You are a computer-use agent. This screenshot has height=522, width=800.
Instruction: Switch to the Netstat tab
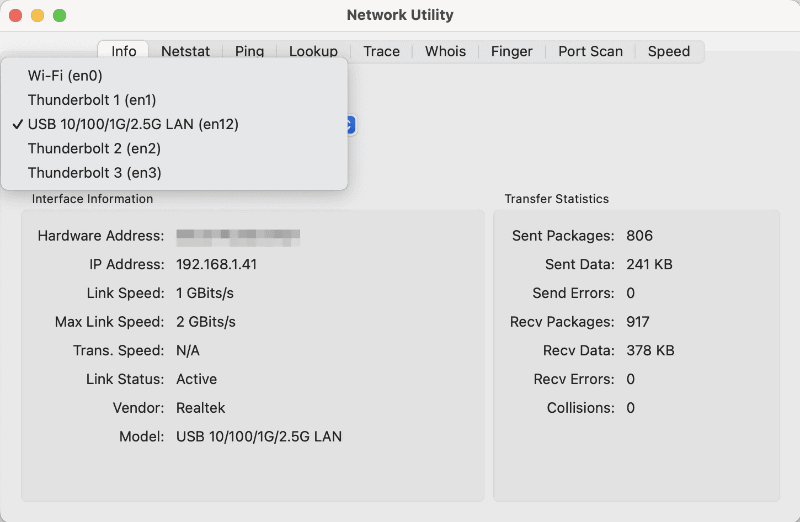click(x=184, y=51)
